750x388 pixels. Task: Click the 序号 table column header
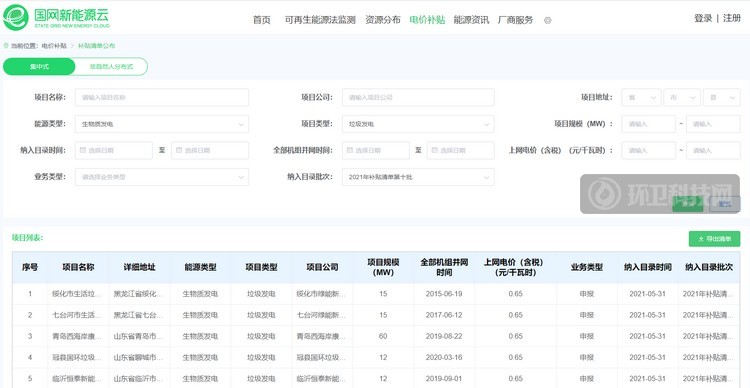pos(30,267)
